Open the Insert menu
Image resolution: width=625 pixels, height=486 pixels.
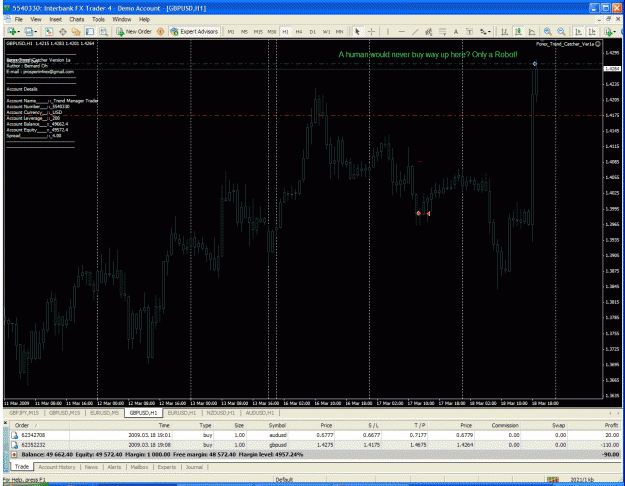tap(55, 19)
